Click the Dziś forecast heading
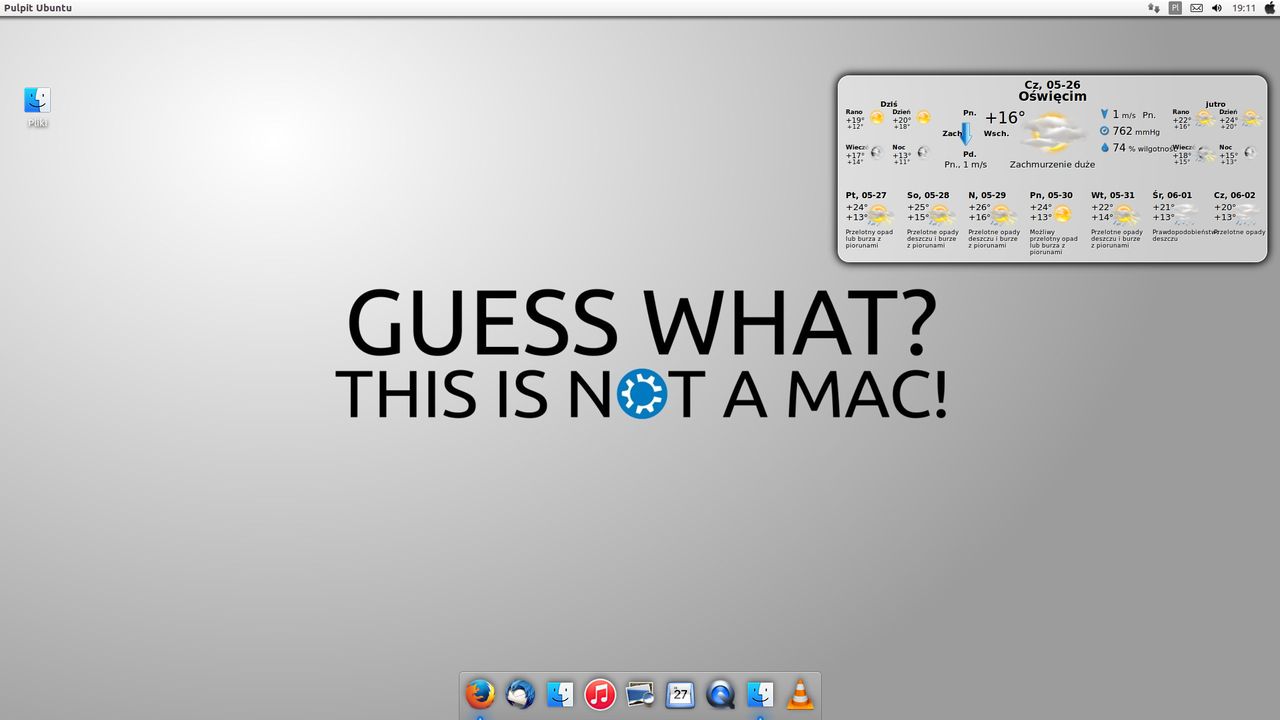1280x720 pixels. [889, 104]
